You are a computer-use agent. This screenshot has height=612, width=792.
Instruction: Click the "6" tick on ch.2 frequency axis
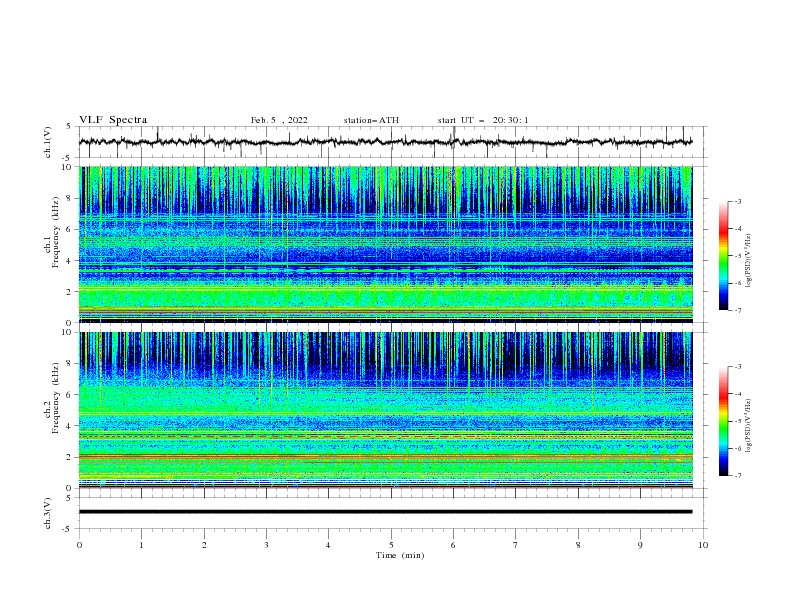[69, 395]
